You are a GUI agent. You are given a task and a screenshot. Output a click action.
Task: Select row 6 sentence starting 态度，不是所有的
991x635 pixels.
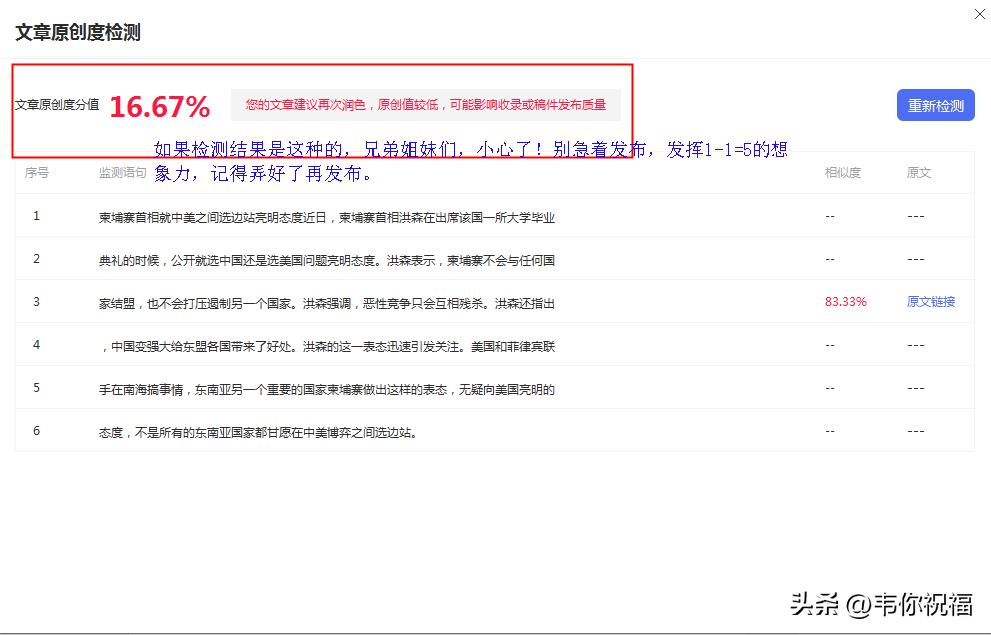pyautogui.click(x=258, y=433)
